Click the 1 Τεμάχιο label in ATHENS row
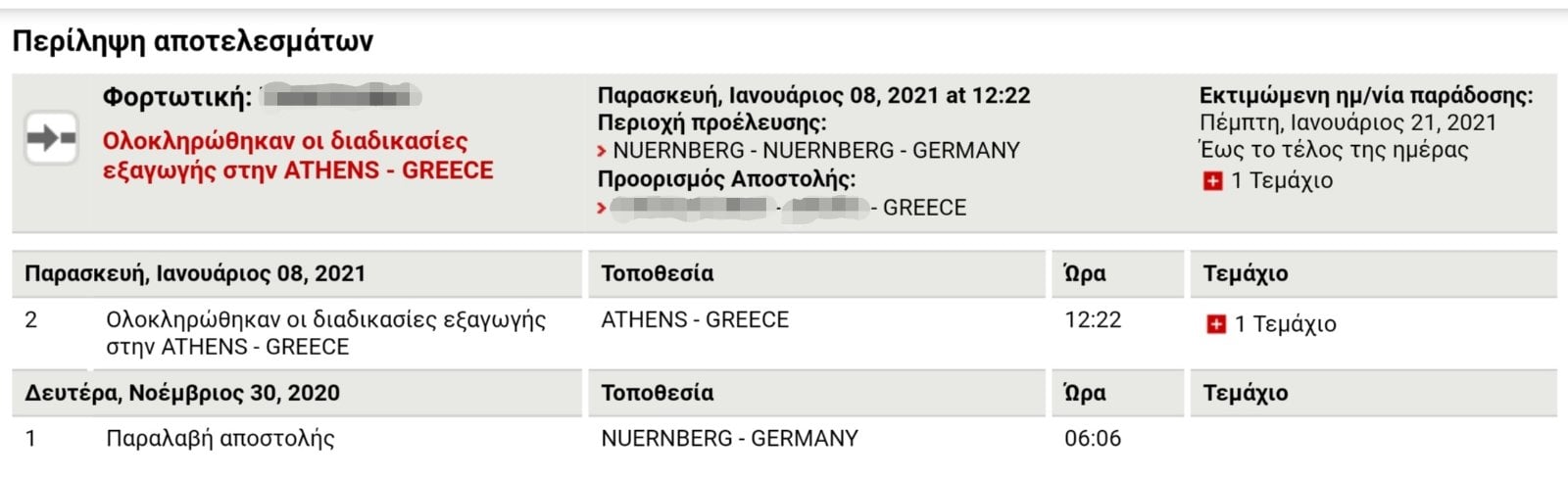The height and width of the screenshot is (480, 1568). (x=1285, y=324)
